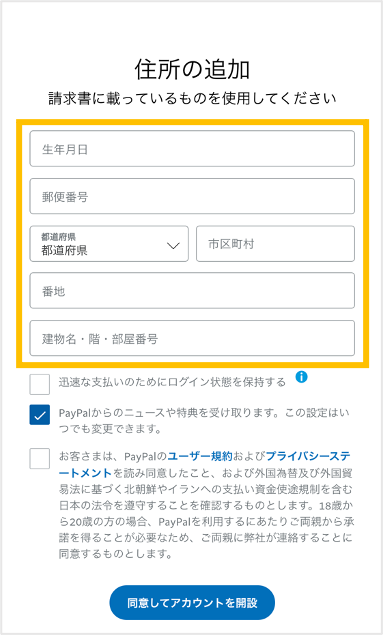Screen dimensions: 383x635
Task: Click the 住所の追加 heading
Action: (192, 69)
